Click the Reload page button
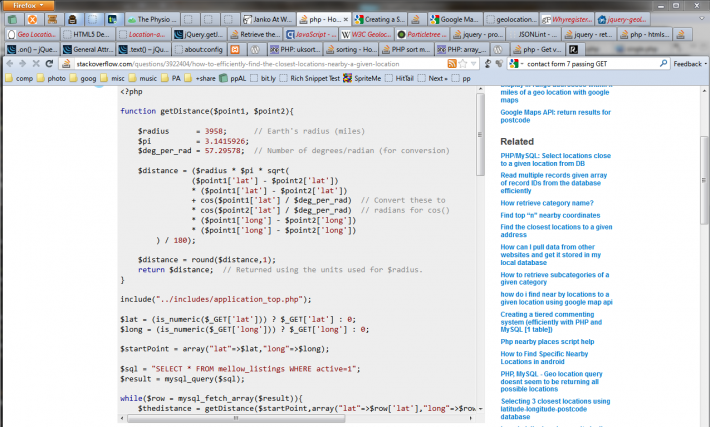 [49, 64]
